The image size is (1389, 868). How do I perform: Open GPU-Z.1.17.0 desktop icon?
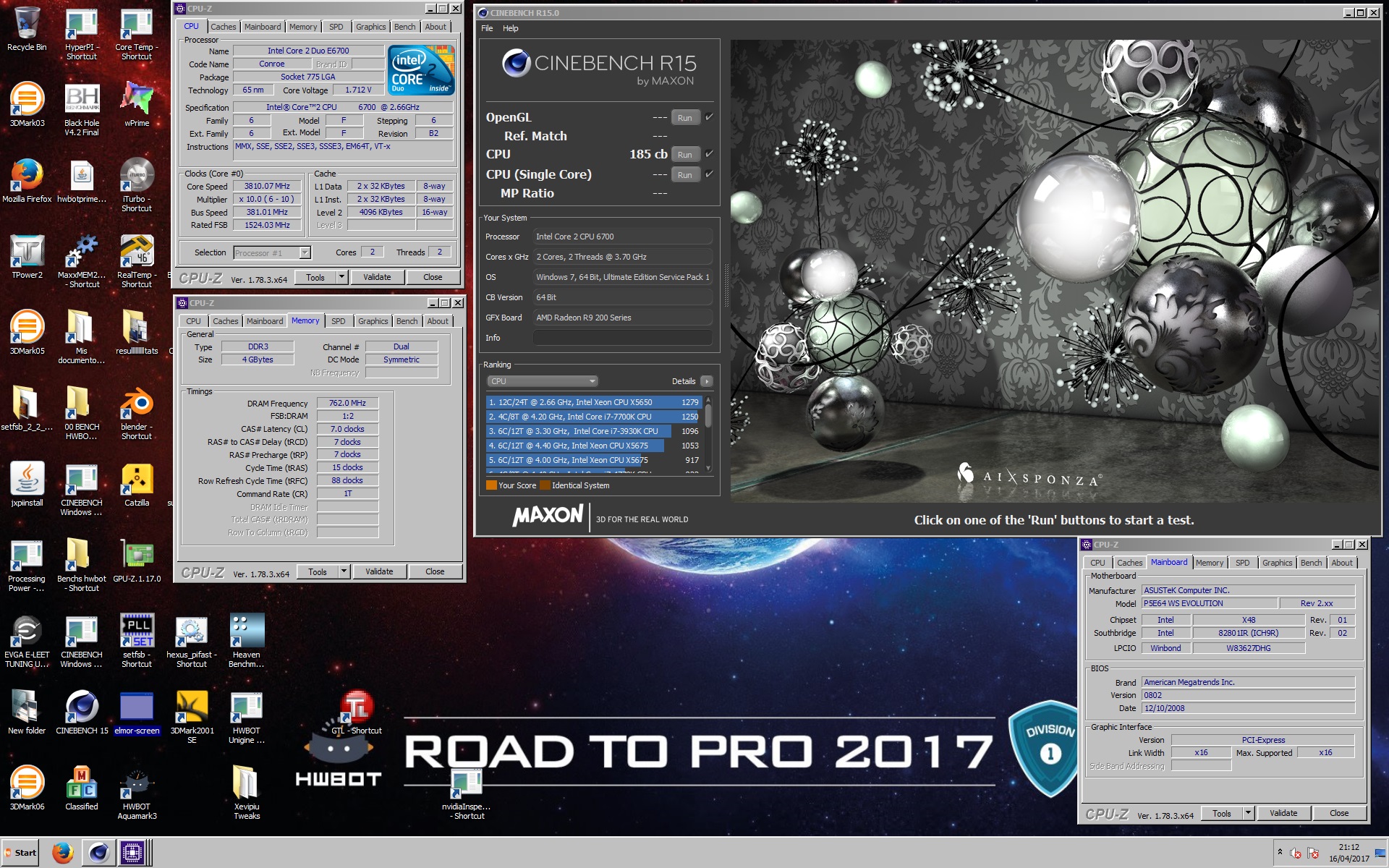(x=137, y=555)
